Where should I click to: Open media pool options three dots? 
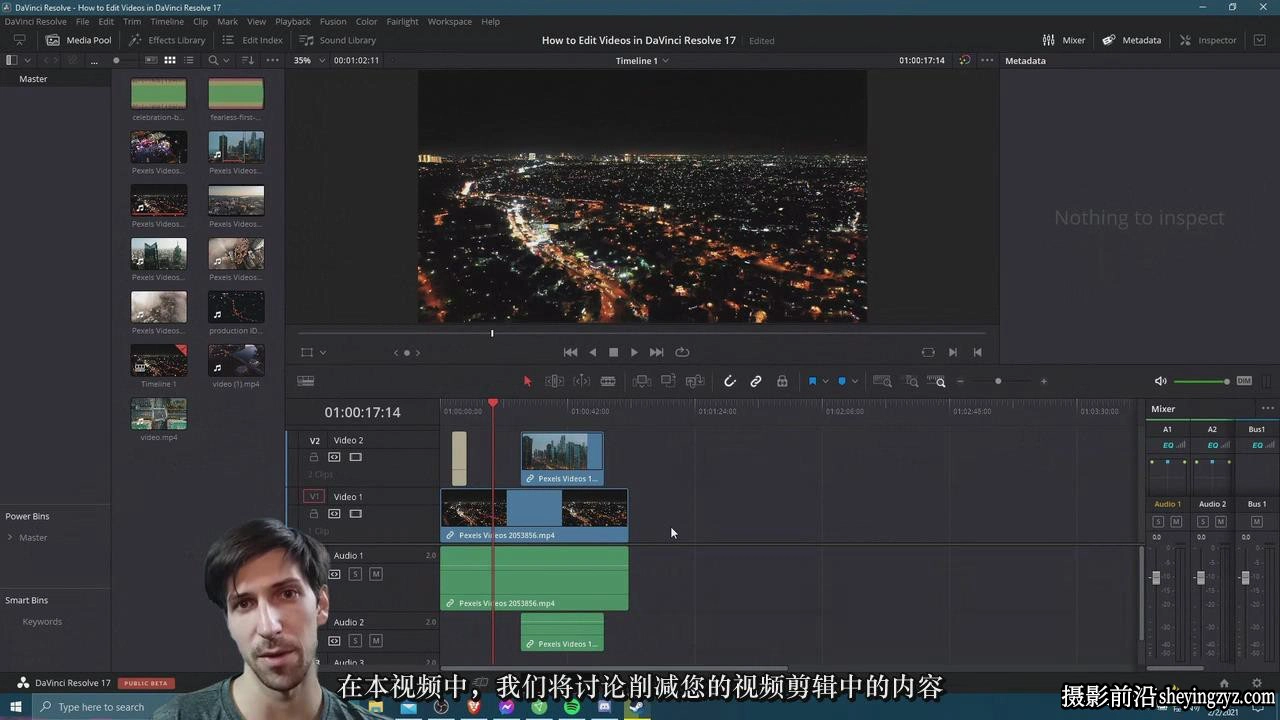click(272, 60)
